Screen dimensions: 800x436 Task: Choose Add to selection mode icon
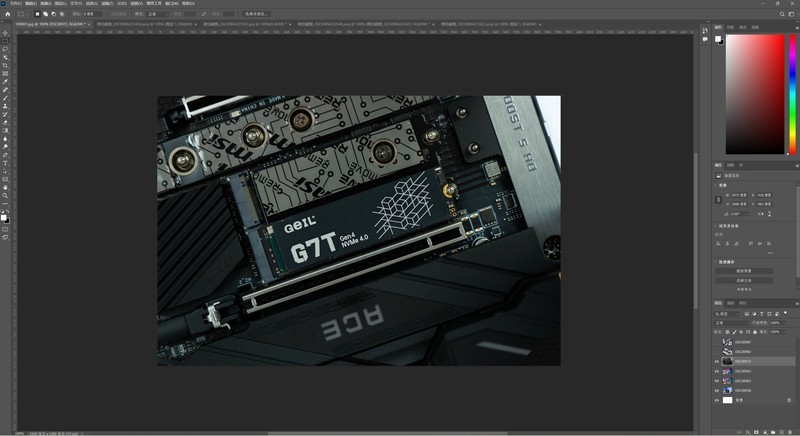point(45,14)
